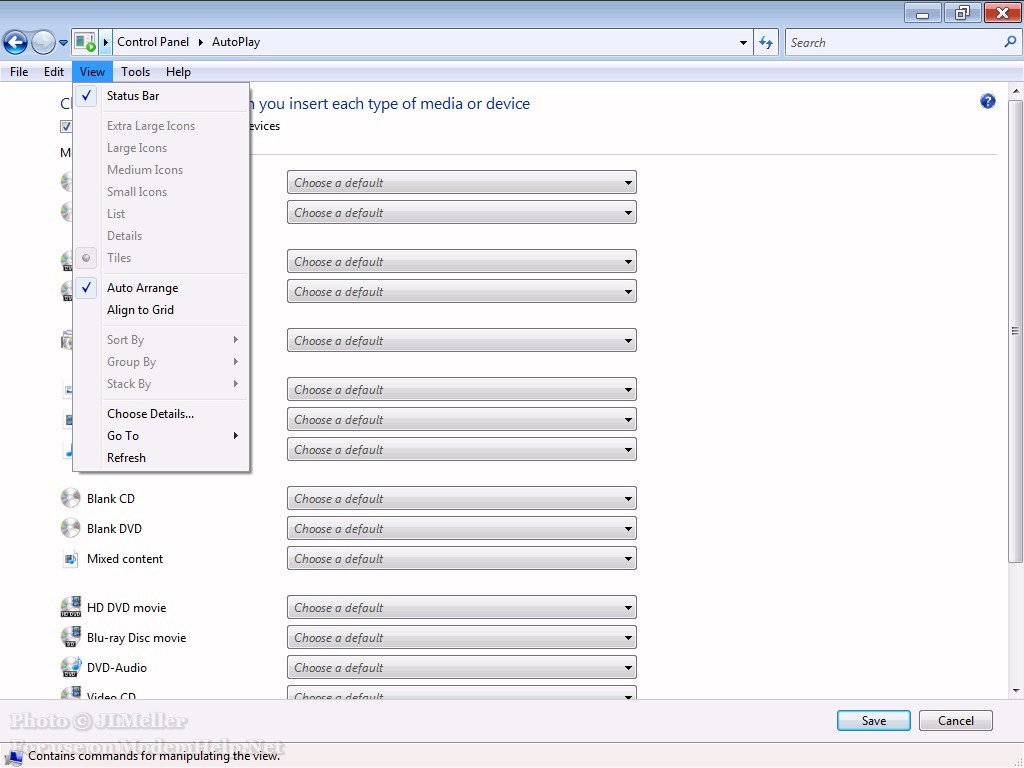This screenshot has width=1024, height=768.
Task: Click the HD DVD movie icon
Action: point(71,607)
